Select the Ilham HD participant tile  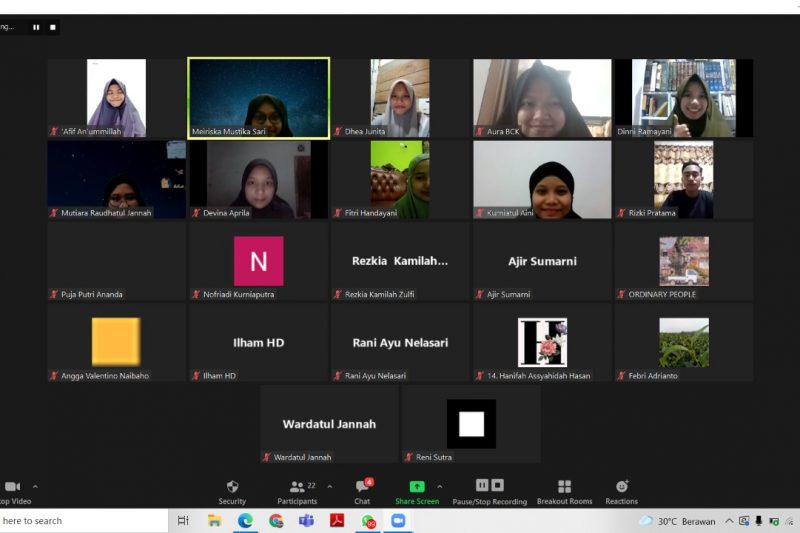[x=259, y=342]
